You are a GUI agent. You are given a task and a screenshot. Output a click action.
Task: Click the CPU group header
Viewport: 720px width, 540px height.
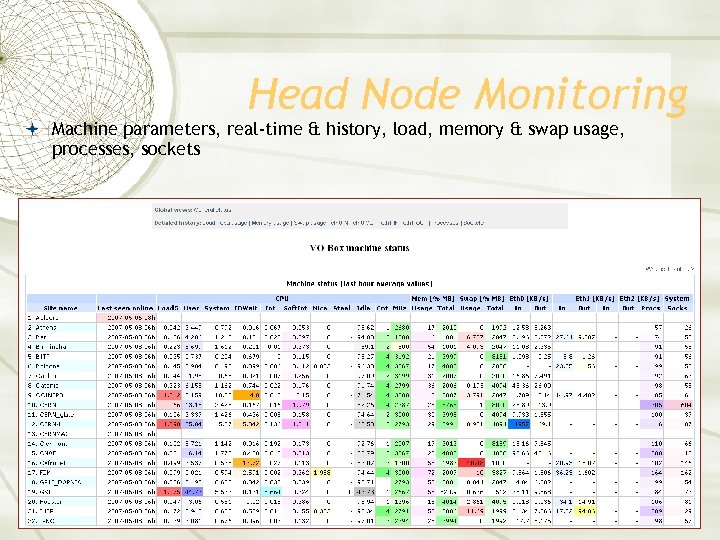point(282,298)
